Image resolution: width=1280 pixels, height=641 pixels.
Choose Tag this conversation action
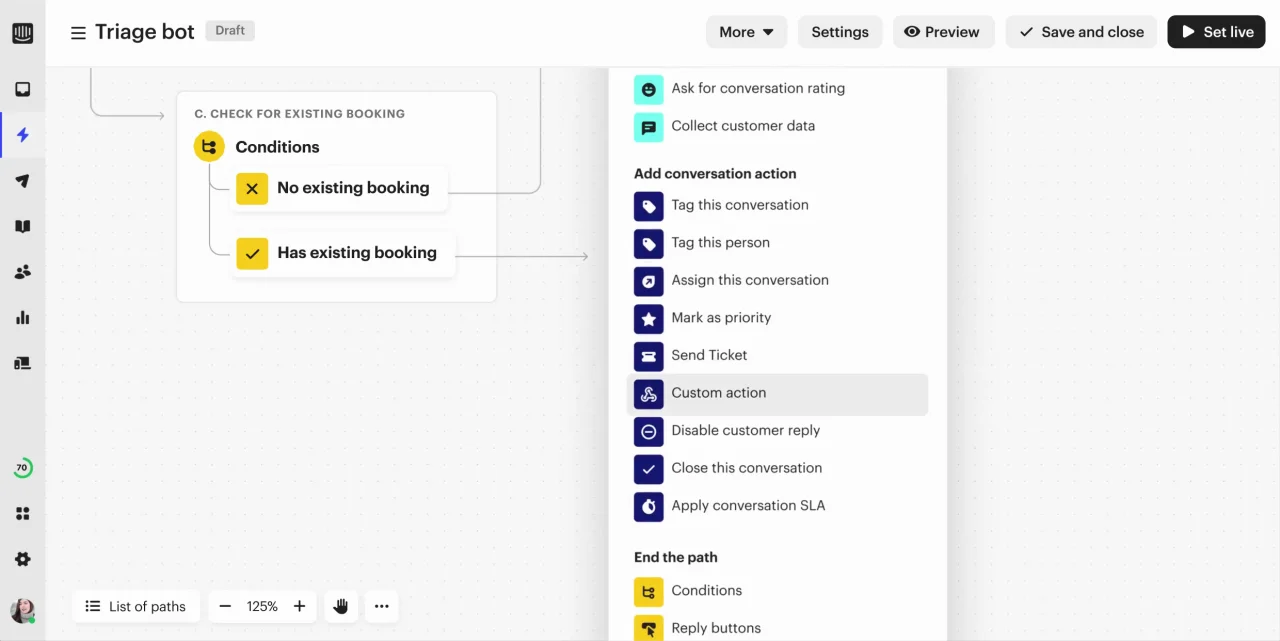[x=740, y=205]
